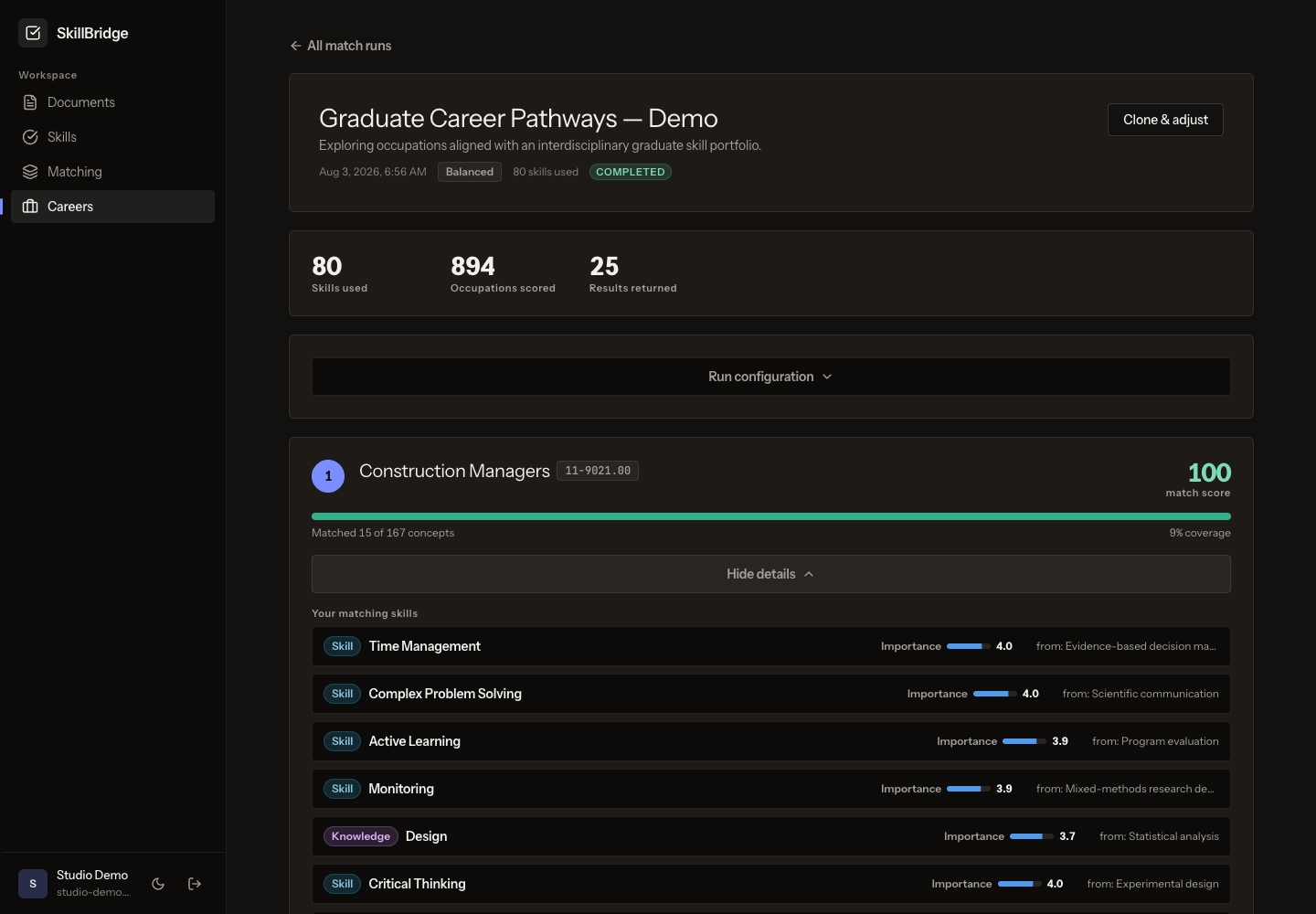
Task: Click the Skill tag on Monitoring
Action: 342,789
